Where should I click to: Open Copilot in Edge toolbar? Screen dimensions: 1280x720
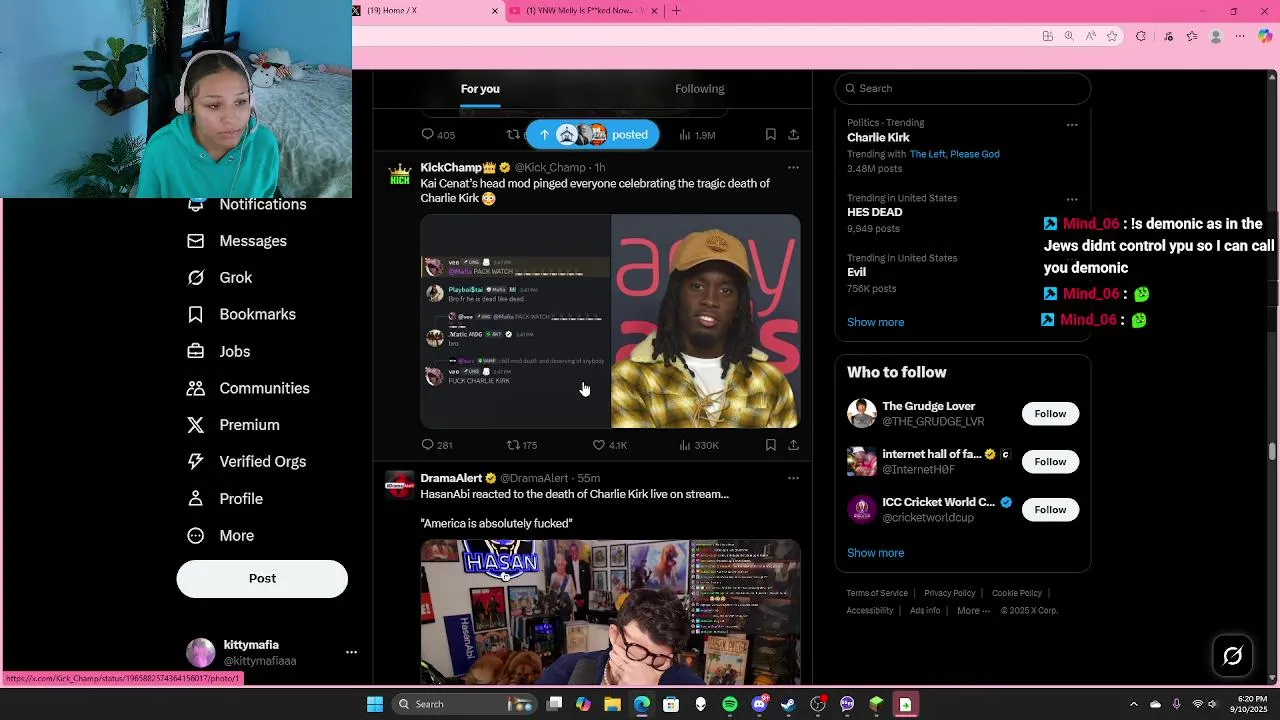coord(1265,36)
